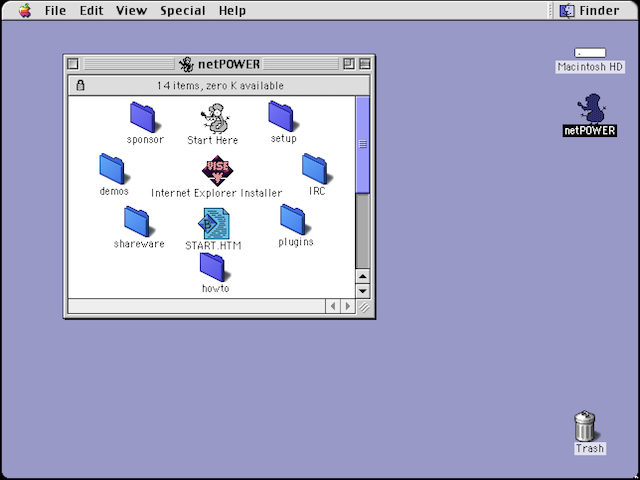Viewport: 640px width, 480px height.
Task: Click the 'START.HTM' file name
Action: (213, 245)
